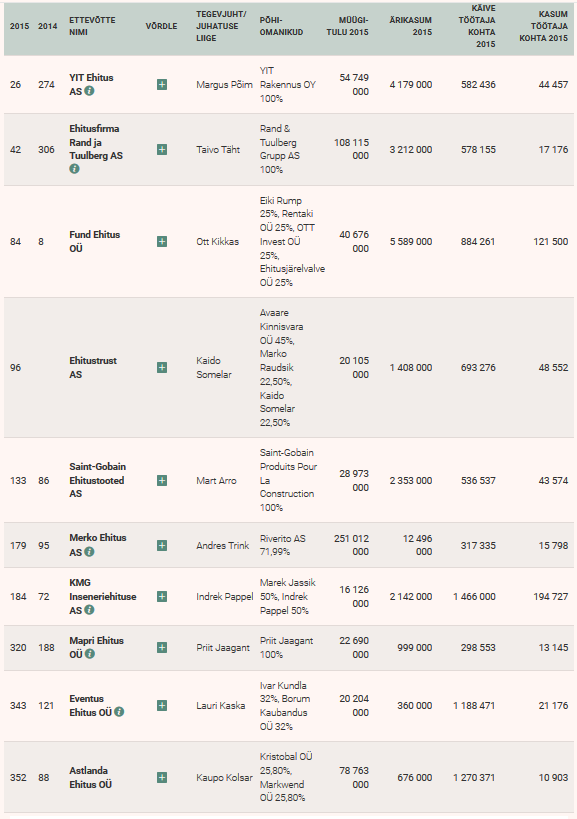Viewport: 577px width, 819px height.
Task: Expand compare for KMG Inseneriehituse AS
Action: pos(162,596)
